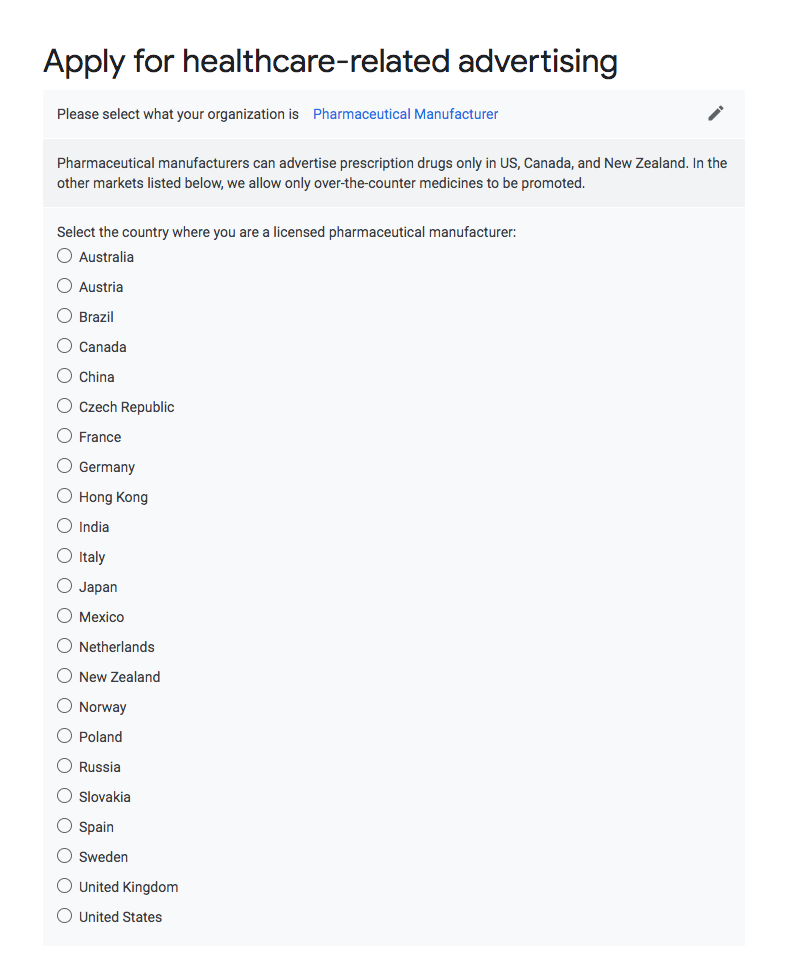Choose Brazil as the country

pos(65,316)
